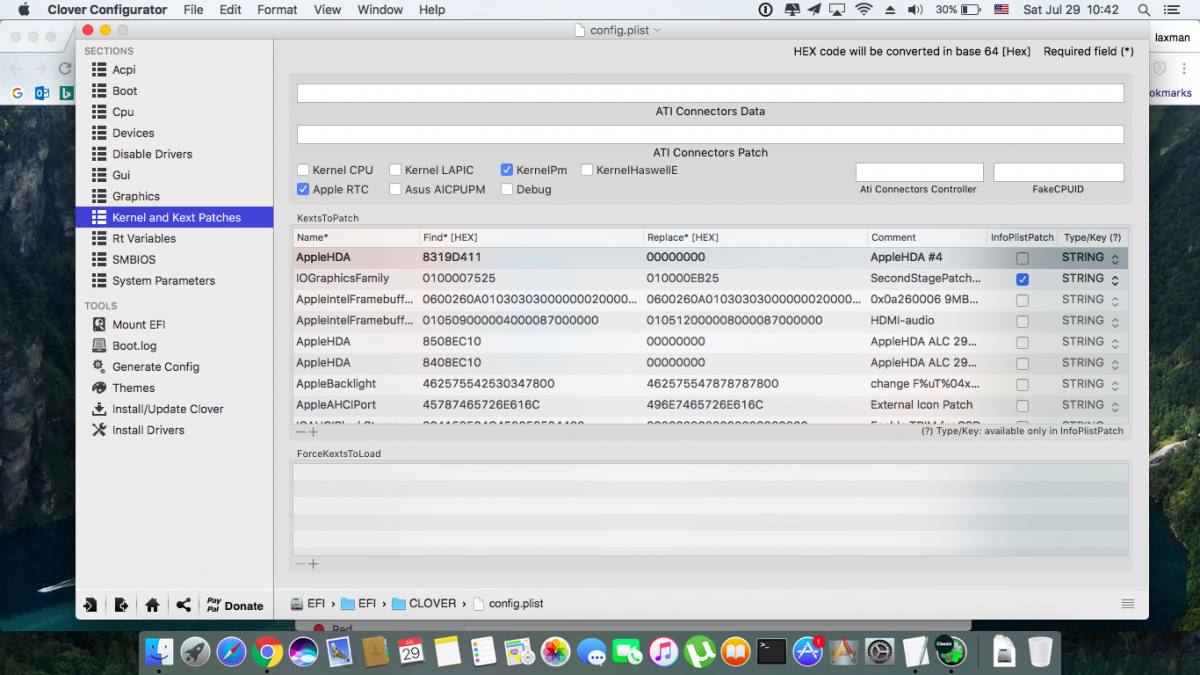
Task: Click the ATI Connectors Data input field
Action: pyautogui.click(x=710, y=93)
